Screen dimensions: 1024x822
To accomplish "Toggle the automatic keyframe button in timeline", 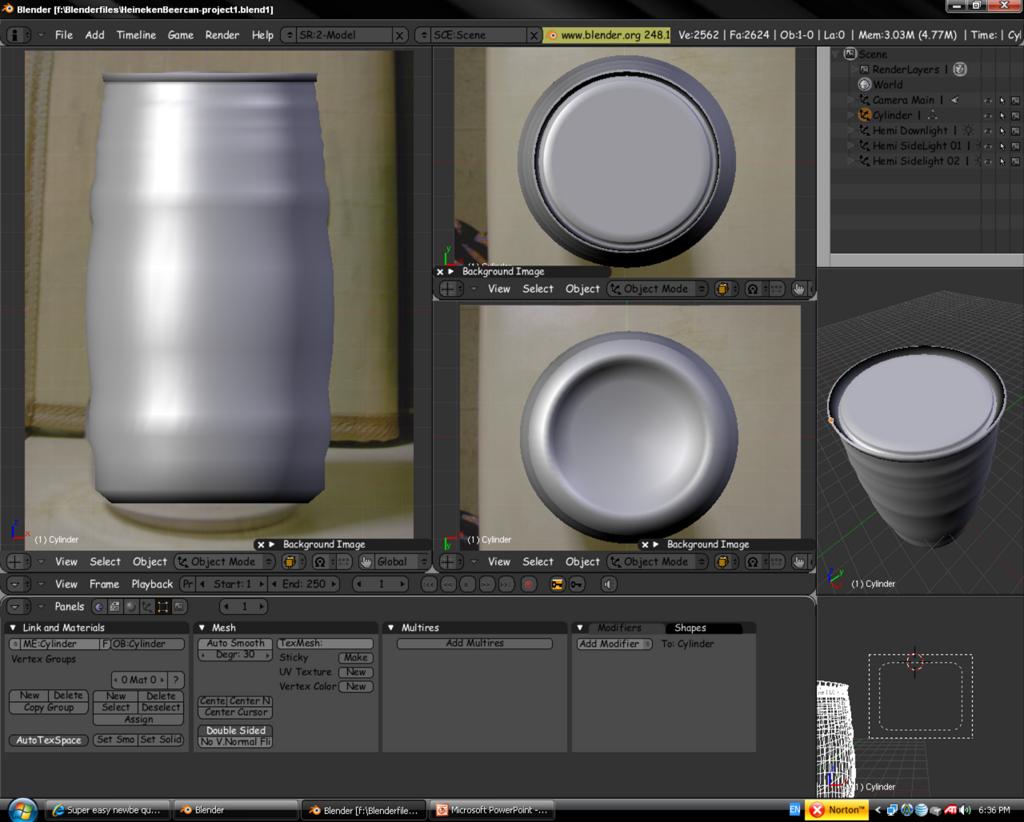I will point(556,584).
